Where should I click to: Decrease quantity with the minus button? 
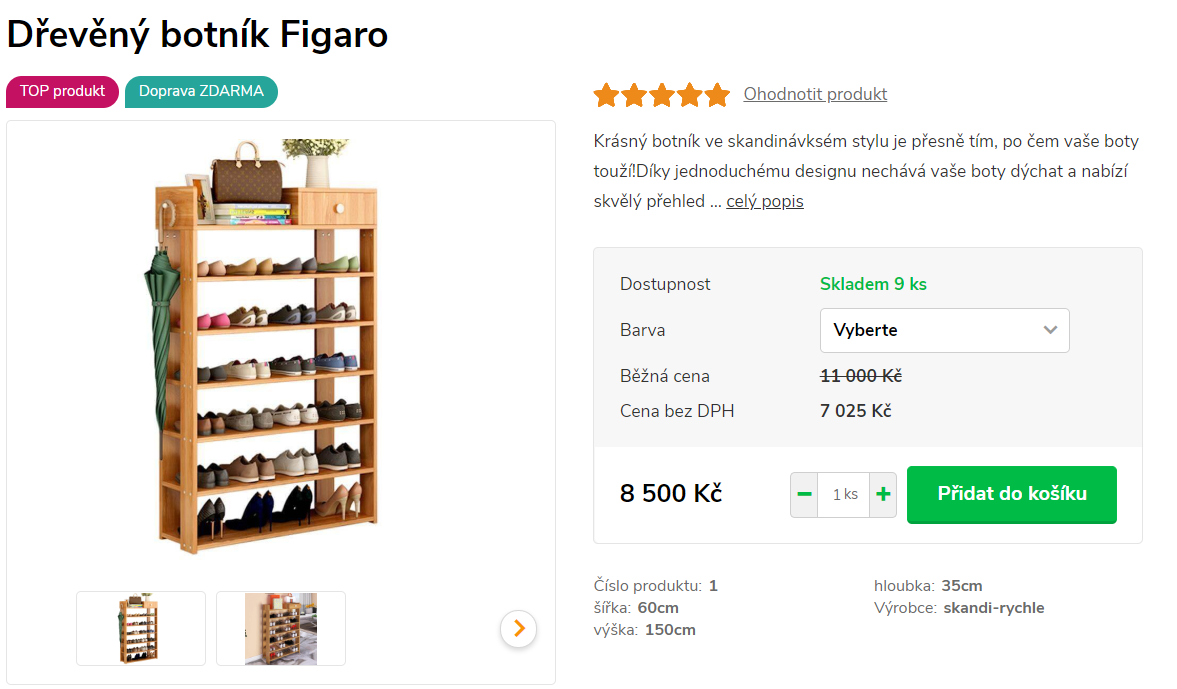pyautogui.click(x=804, y=494)
